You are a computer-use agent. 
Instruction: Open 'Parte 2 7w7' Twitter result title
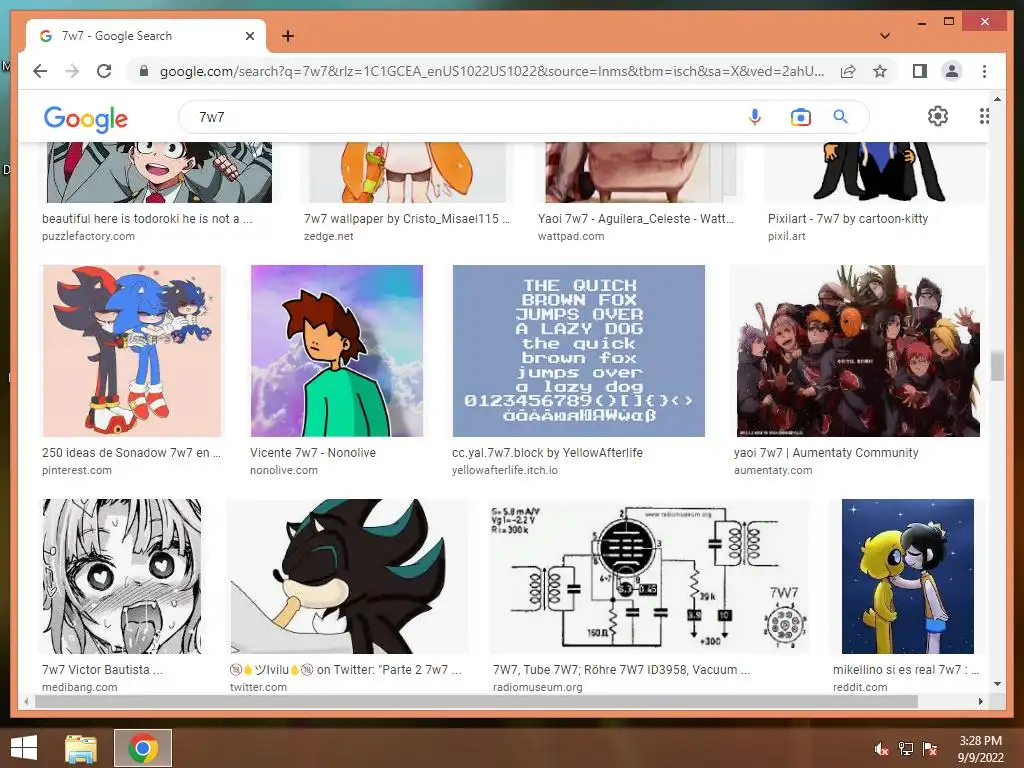(345, 669)
